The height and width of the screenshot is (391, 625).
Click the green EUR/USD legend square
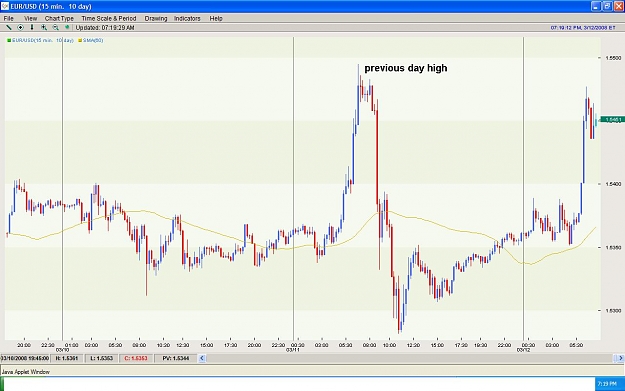tap(9, 40)
